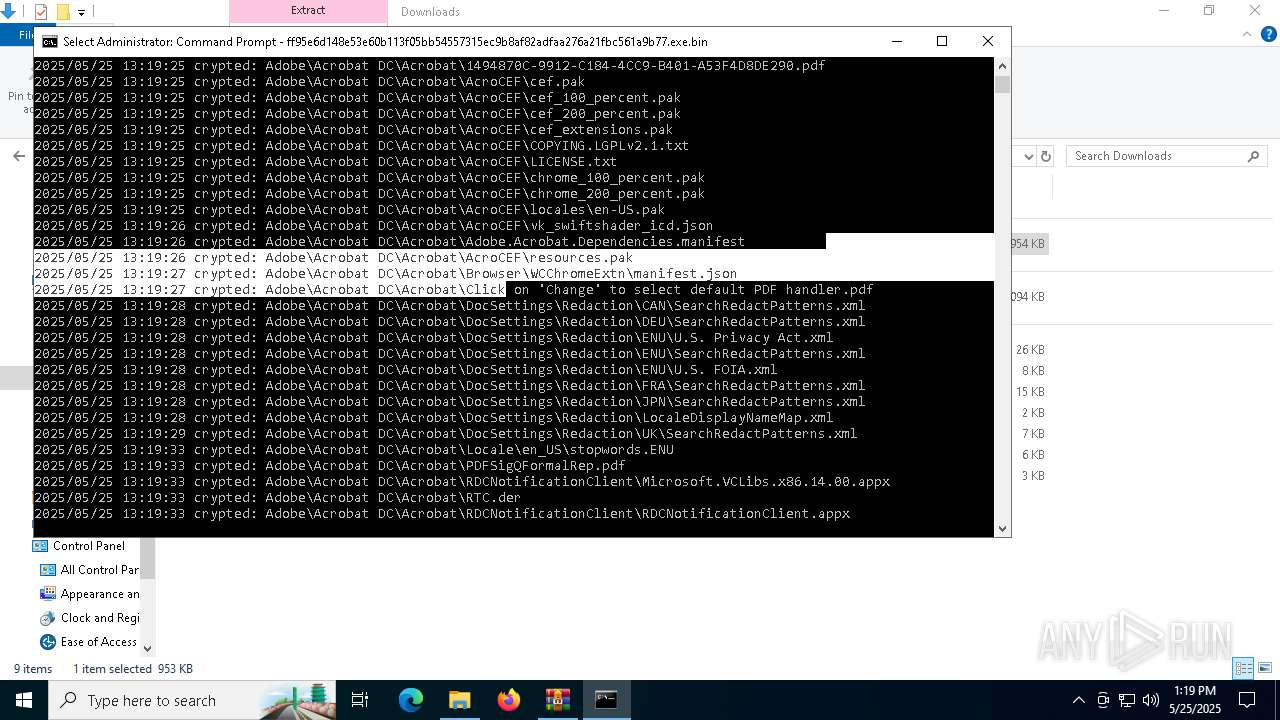Launch Firefox from the taskbar
Viewport: 1280px width, 720px height.
pyautogui.click(x=509, y=700)
